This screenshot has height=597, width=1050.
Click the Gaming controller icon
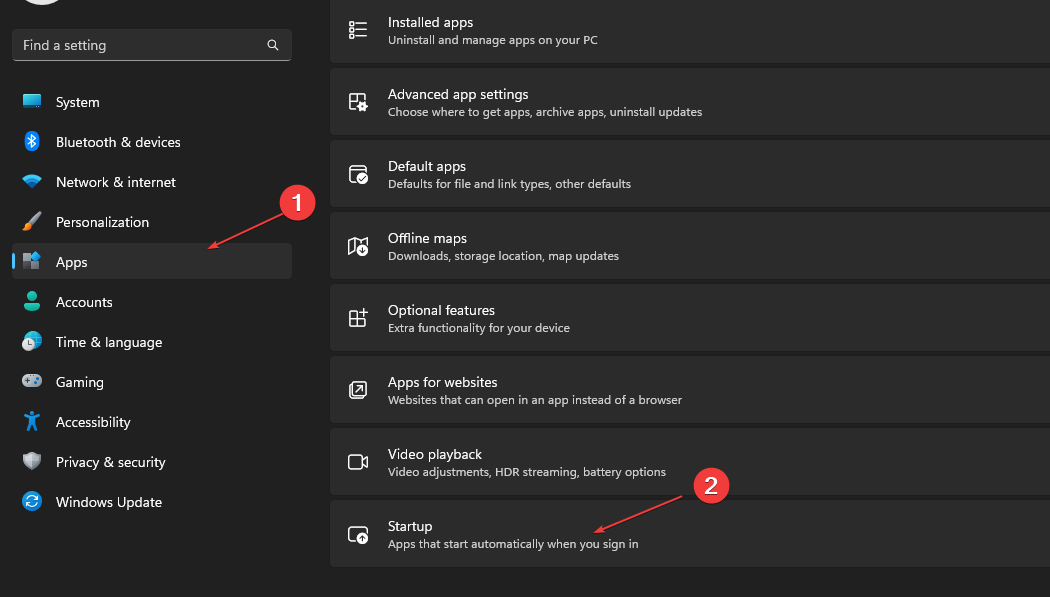coord(31,382)
